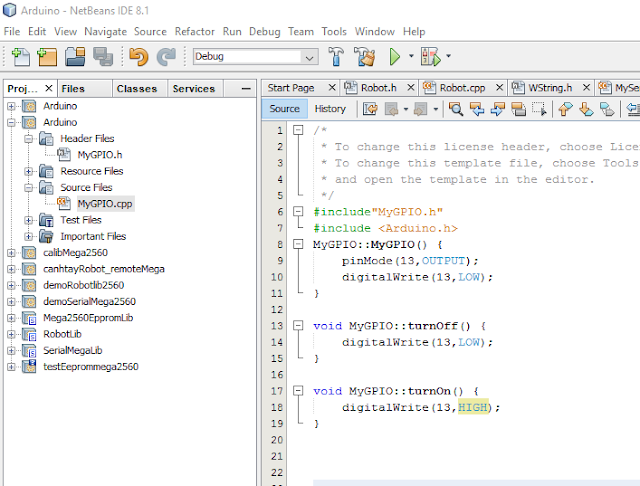Expand the Important Files folder
This screenshot has width=640, height=486.
coord(28,237)
